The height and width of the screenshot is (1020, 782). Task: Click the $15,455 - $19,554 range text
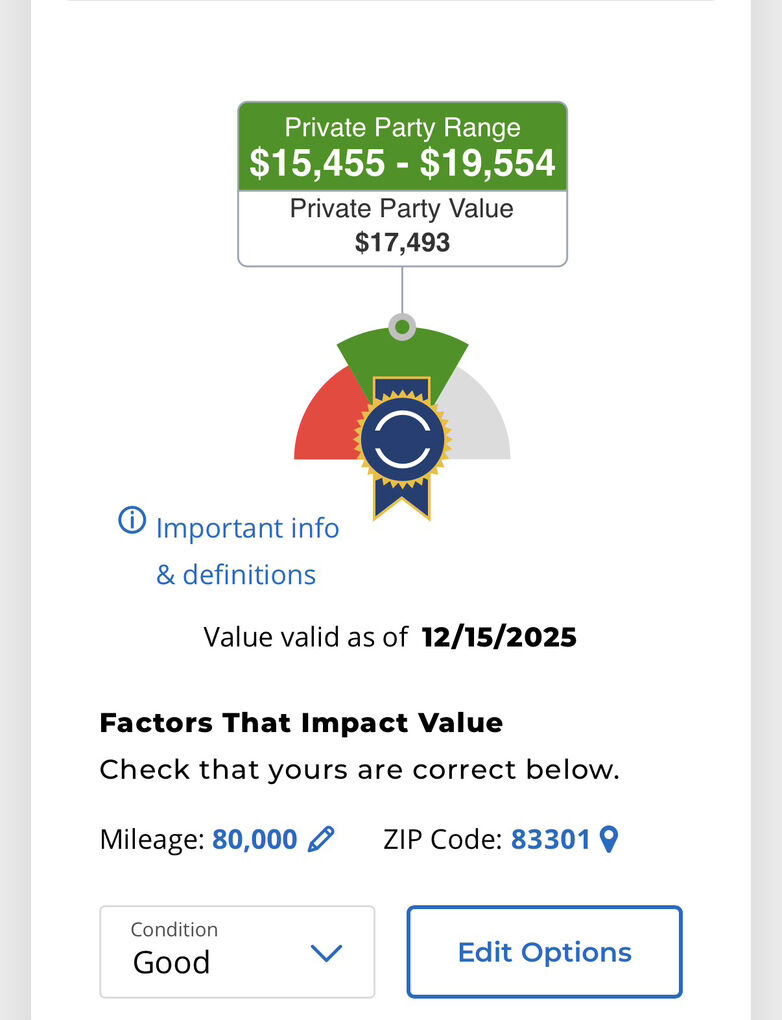402,163
